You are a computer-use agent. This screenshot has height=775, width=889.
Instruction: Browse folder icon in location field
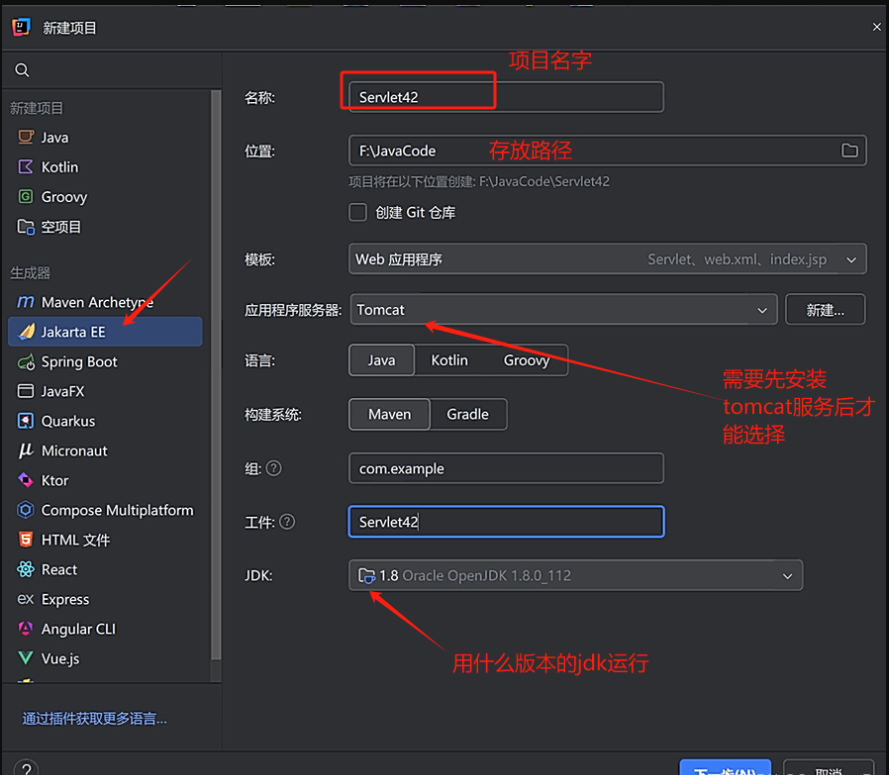(x=849, y=150)
